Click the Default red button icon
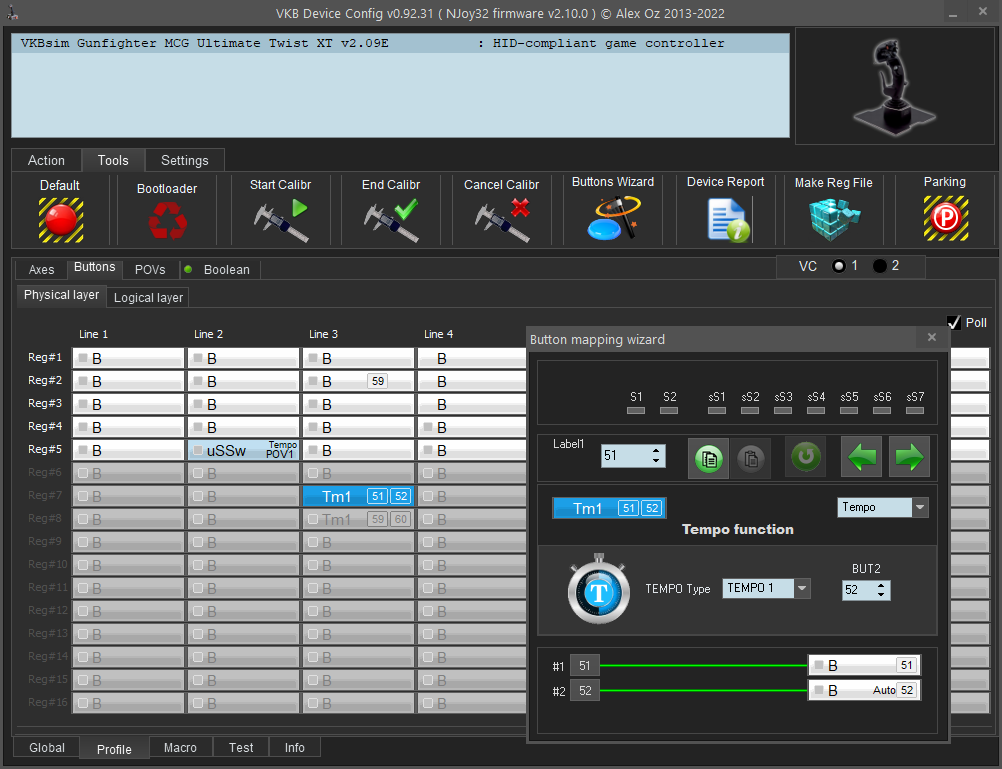Viewport: 1002px width, 769px height. (x=60, y=219)
